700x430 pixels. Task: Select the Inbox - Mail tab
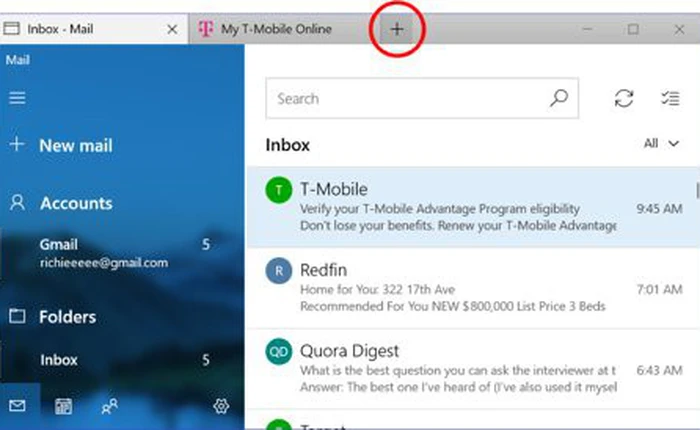pyautogui.click(x=94, y=29)
